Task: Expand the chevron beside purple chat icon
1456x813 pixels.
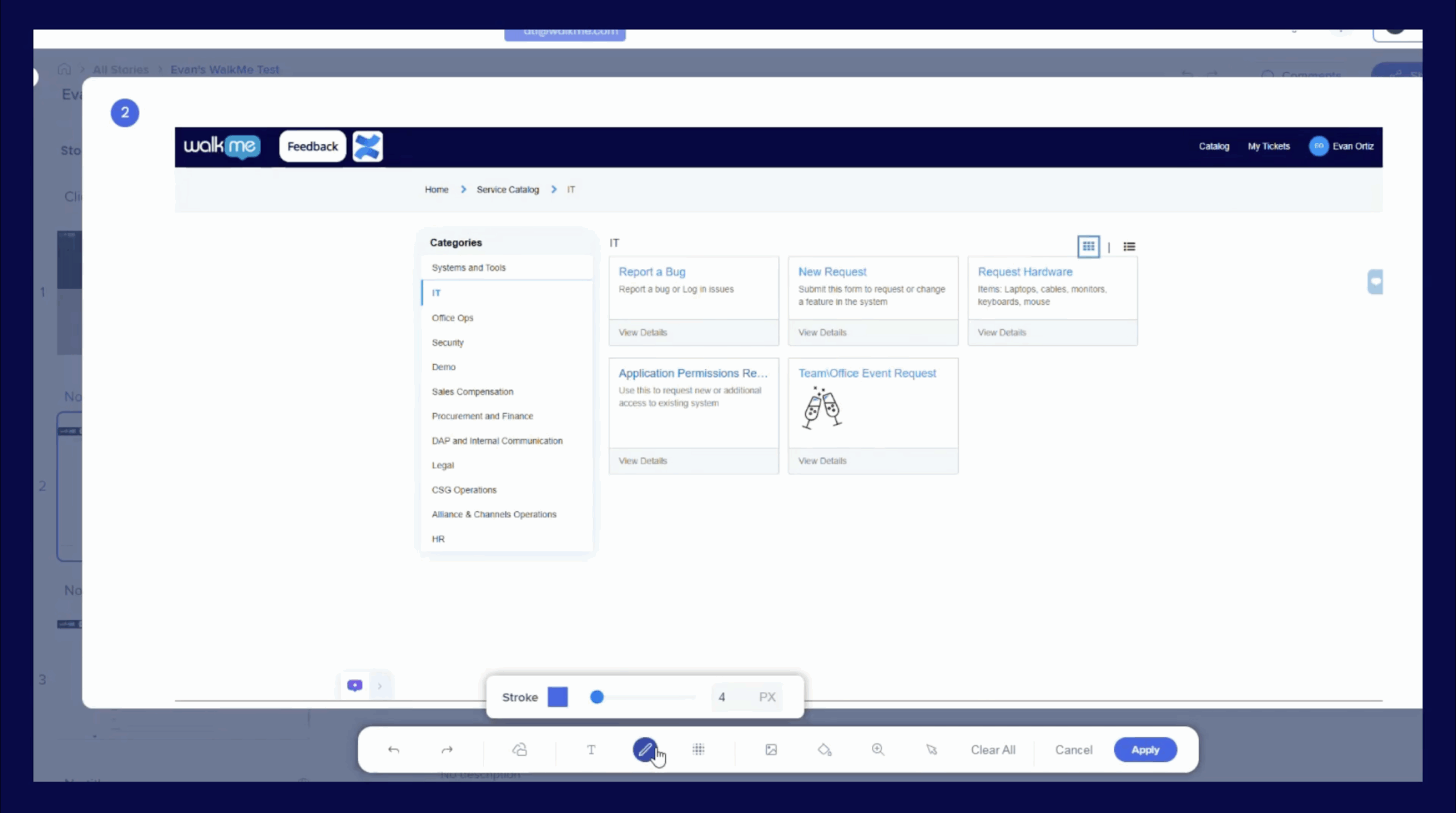Action: coord(380,686)
